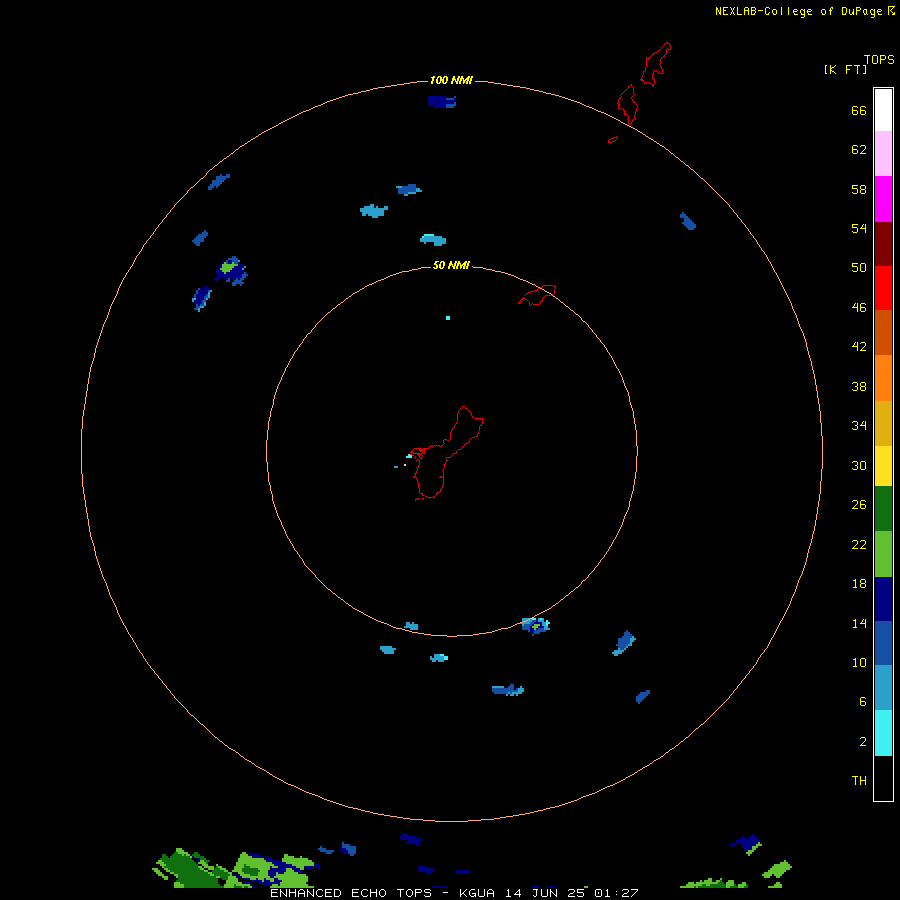Select the light pink legend swatch
900x900 pixels.
coord(883,153)
